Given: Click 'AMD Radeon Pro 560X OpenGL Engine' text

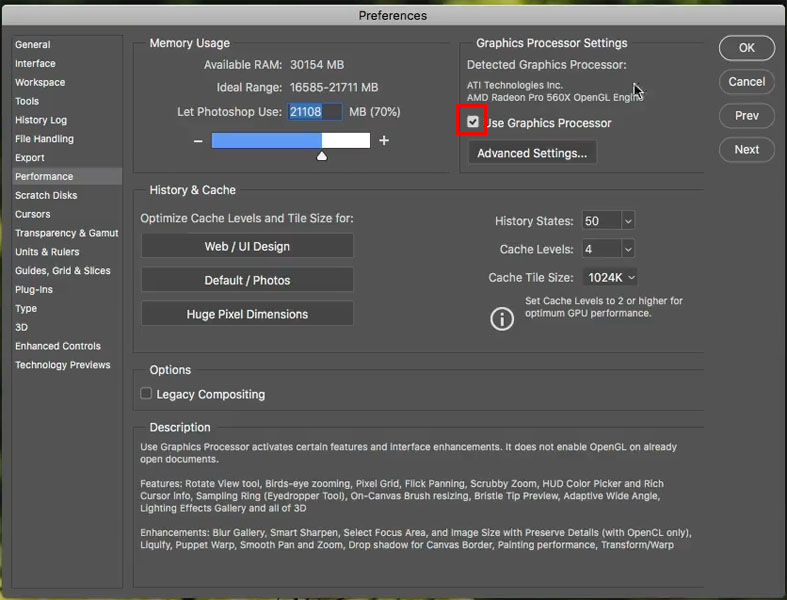Looking at the screenshot, I should pos(555,97).
